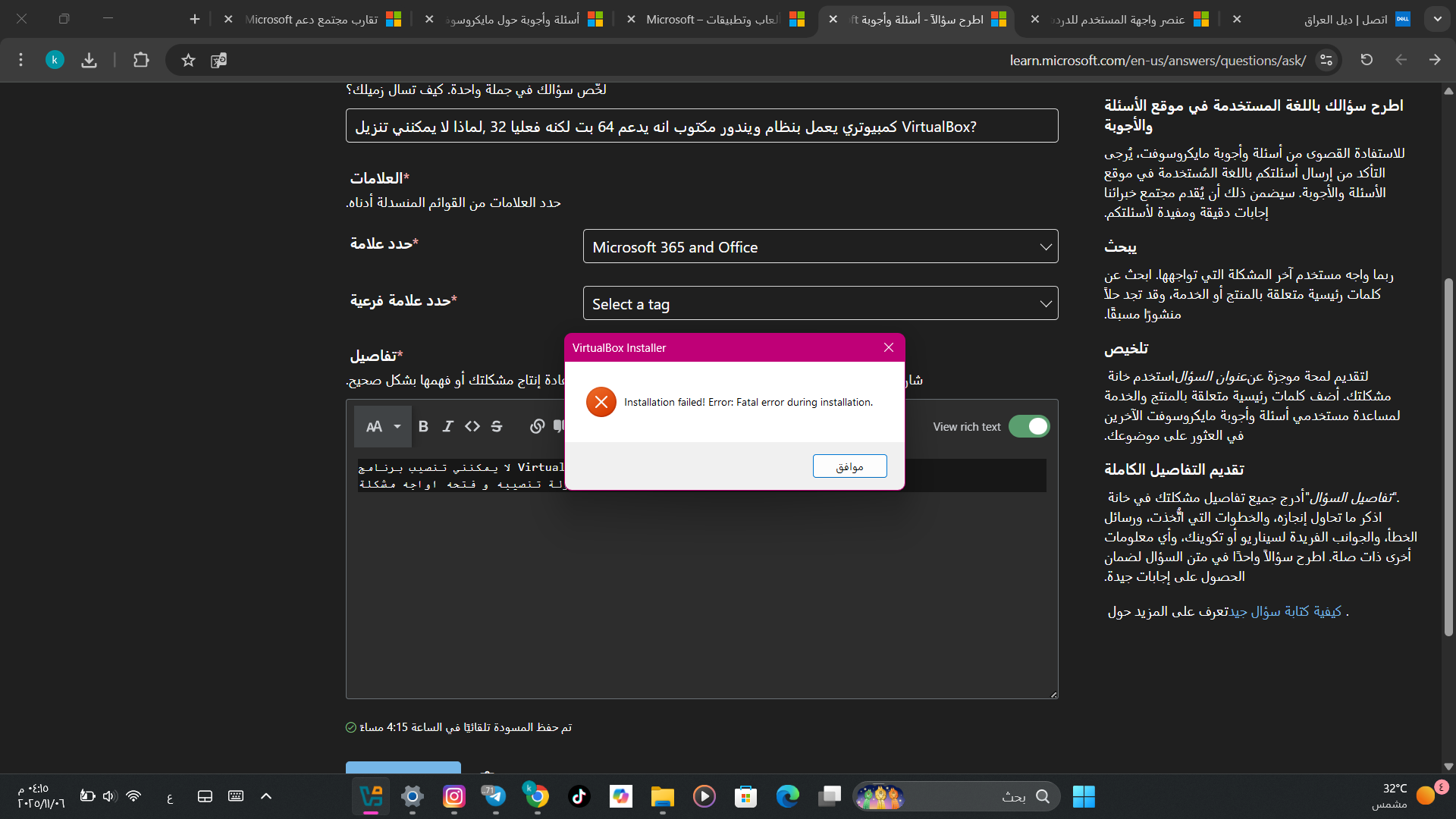
Task: Open the Windows Start menu
Action: (x=1084, y=796)
